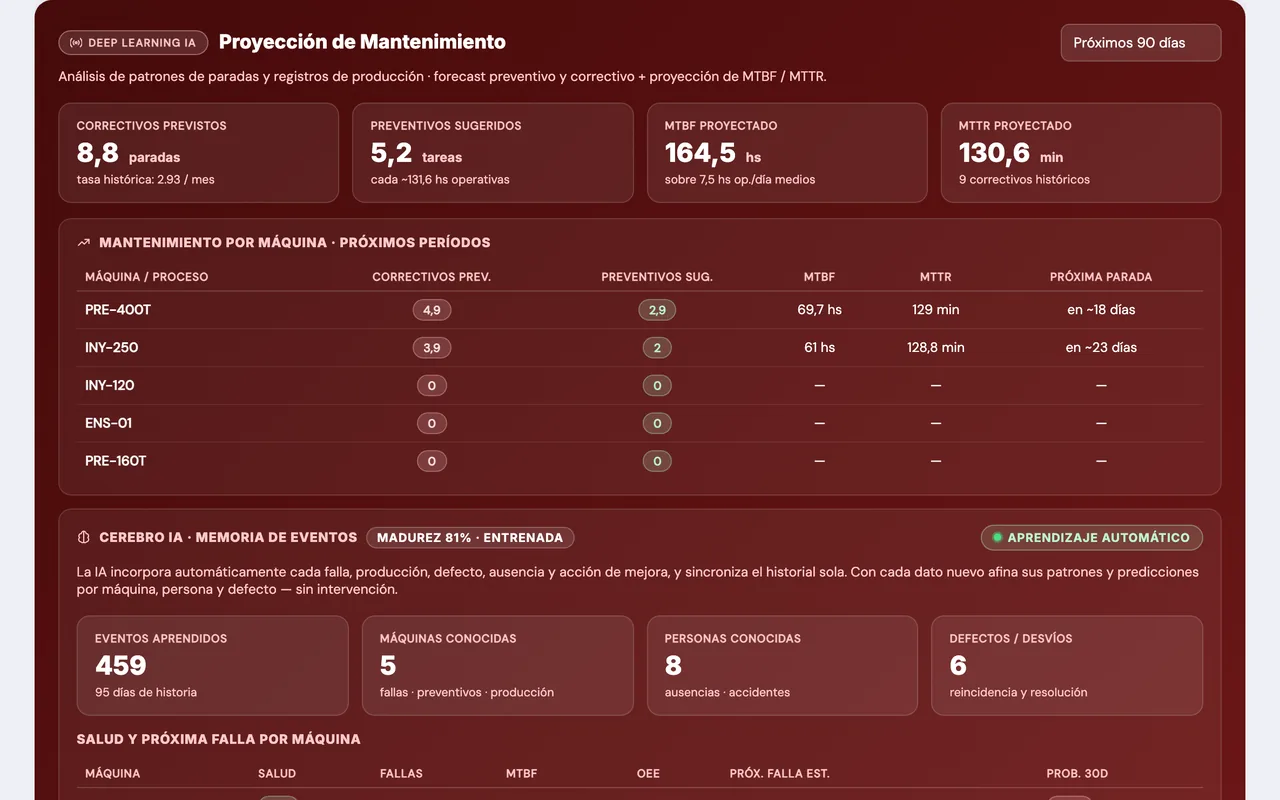Click the PRE-400T machine row name
Viewport: 1280px width, 800px height.
tap(118, 310)
